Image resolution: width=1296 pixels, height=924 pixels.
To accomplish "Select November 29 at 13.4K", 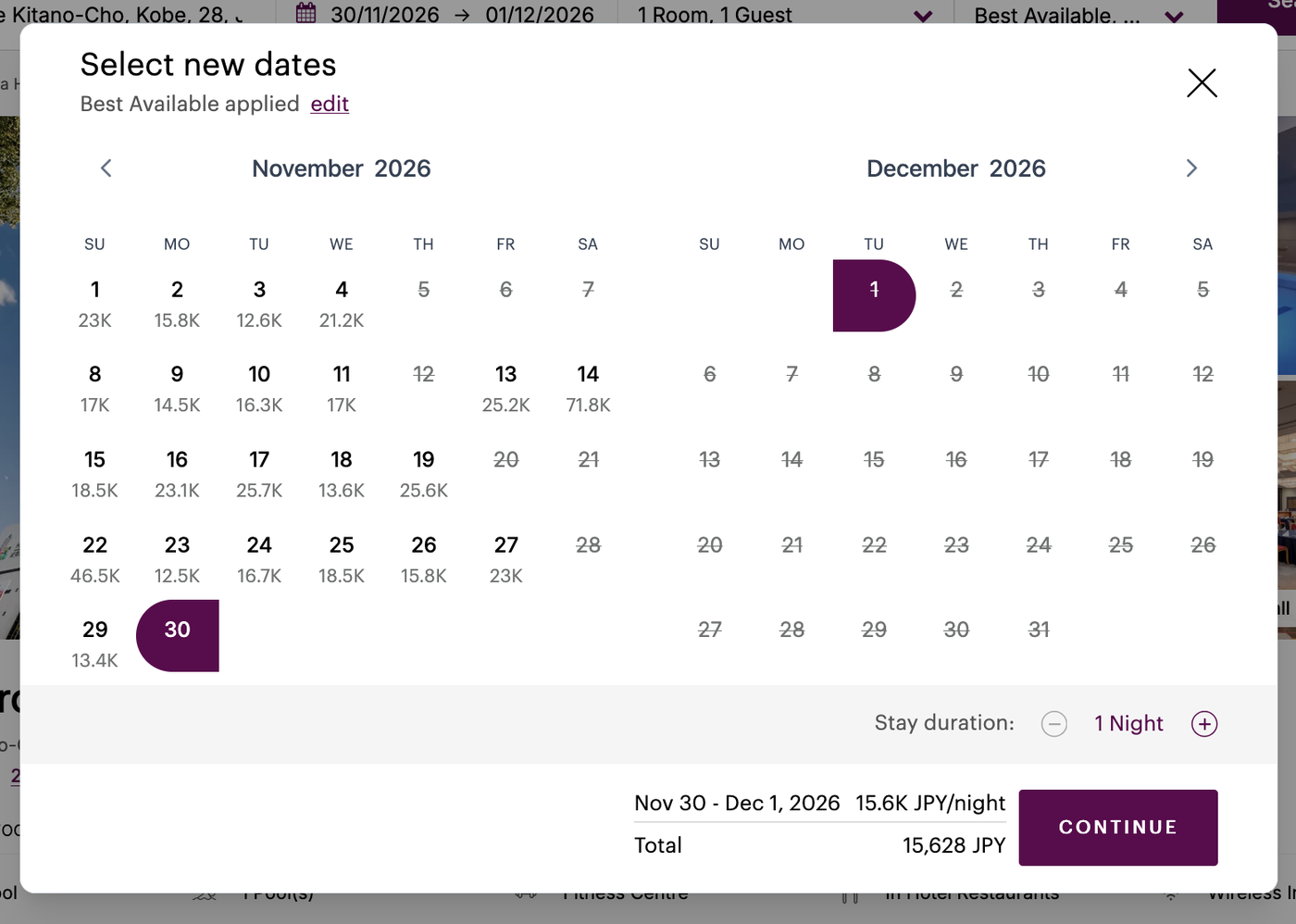I will pyautogui.click(x=94, y=644).
